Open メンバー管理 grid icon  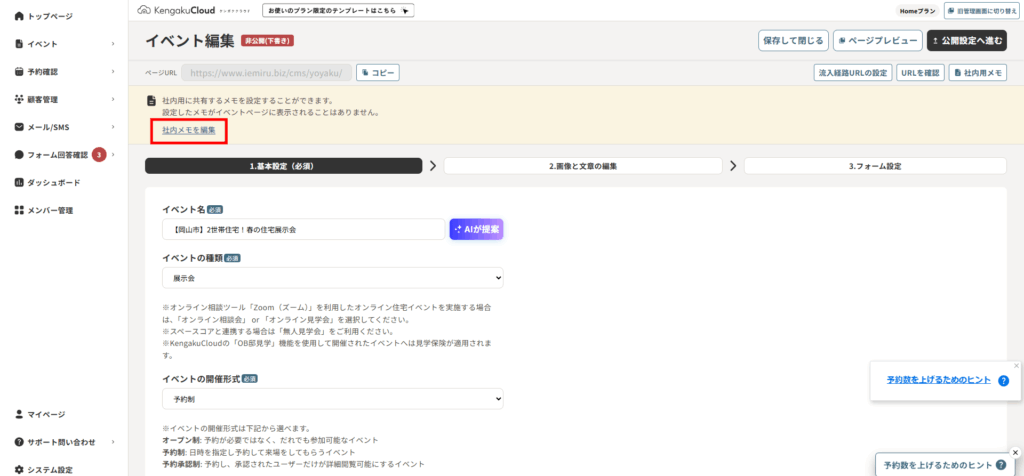[x=18, y=211]
